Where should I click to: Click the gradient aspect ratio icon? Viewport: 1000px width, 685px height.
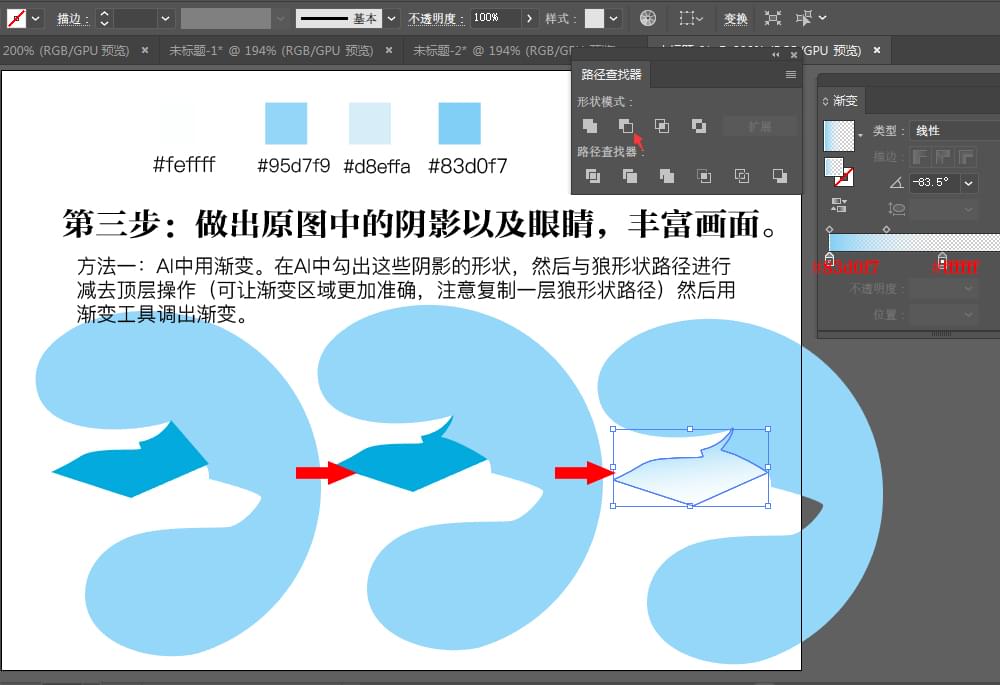click(896, 209)
